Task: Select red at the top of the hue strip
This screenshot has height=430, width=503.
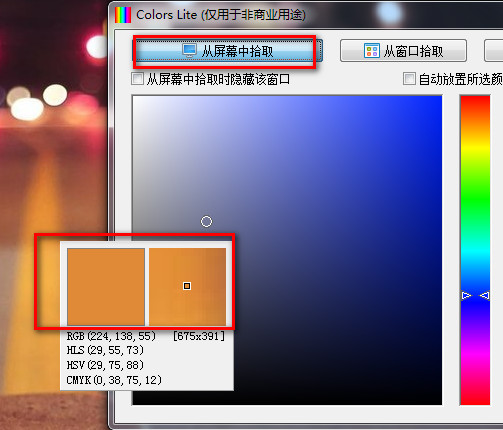Action: (475, 100)
